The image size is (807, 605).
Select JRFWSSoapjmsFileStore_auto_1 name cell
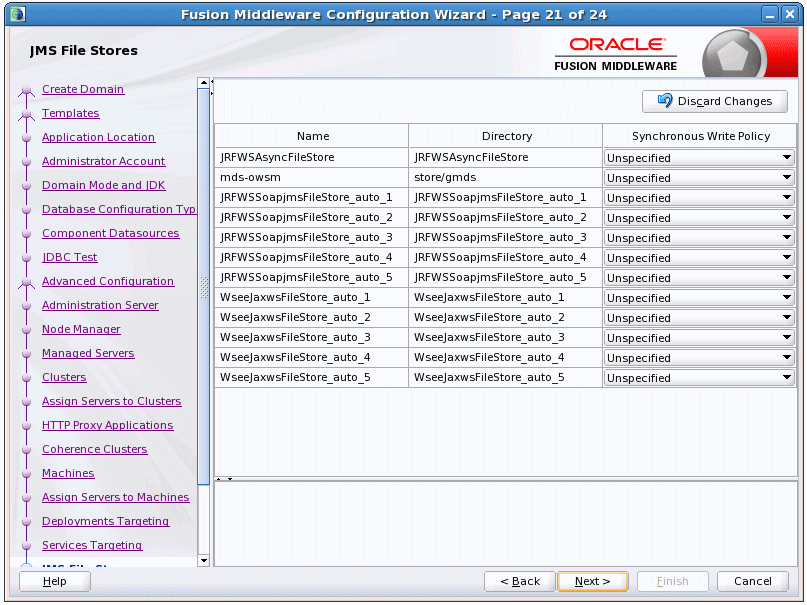click(312, 198)
